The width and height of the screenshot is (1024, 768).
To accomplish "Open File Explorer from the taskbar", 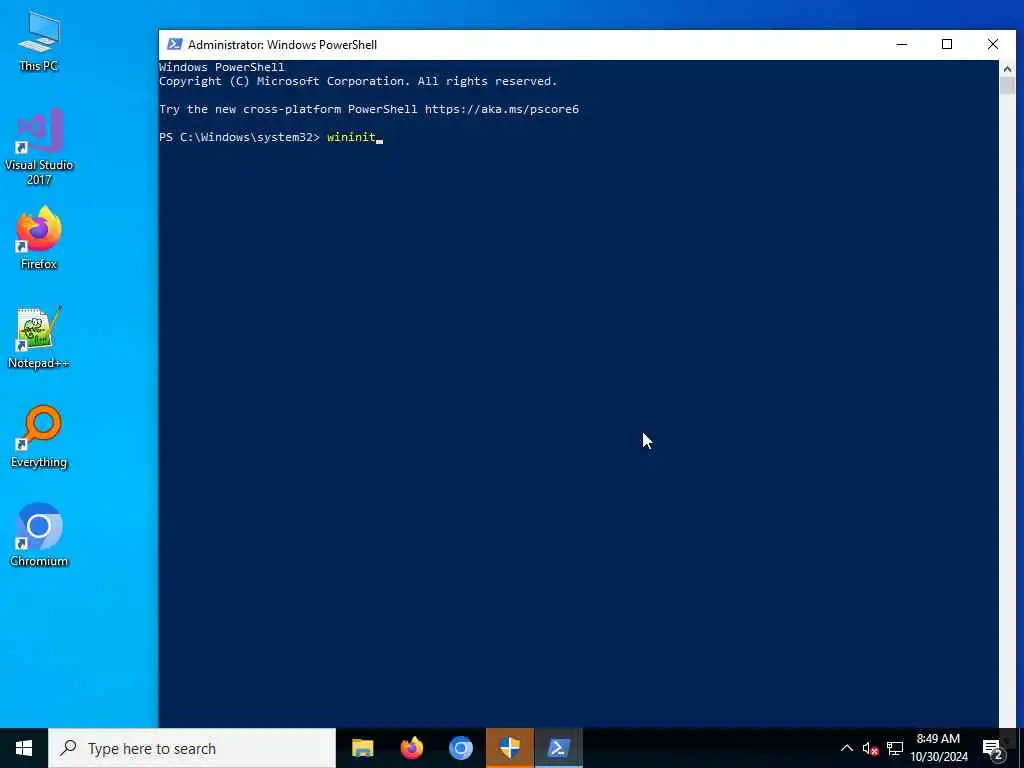I will pos(362,748).
